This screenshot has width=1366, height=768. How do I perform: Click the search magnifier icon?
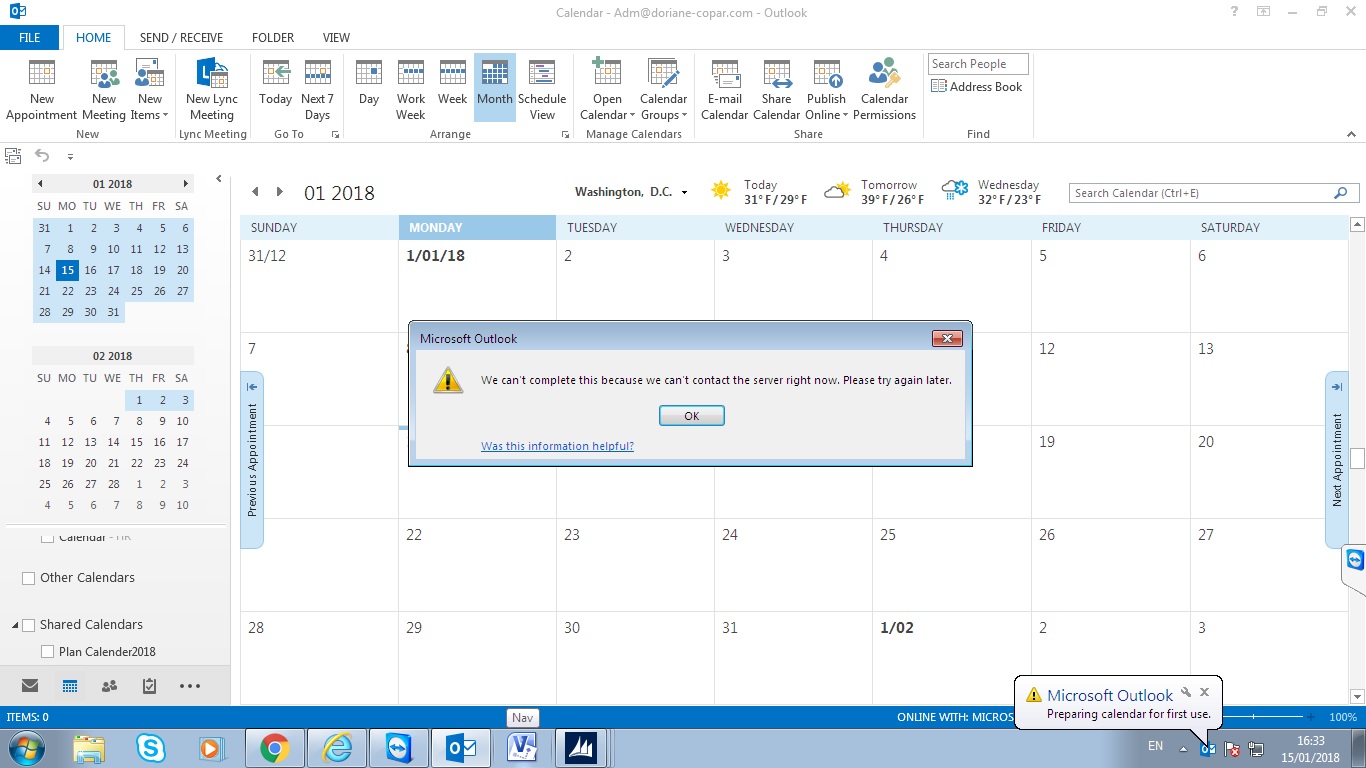1341,193
